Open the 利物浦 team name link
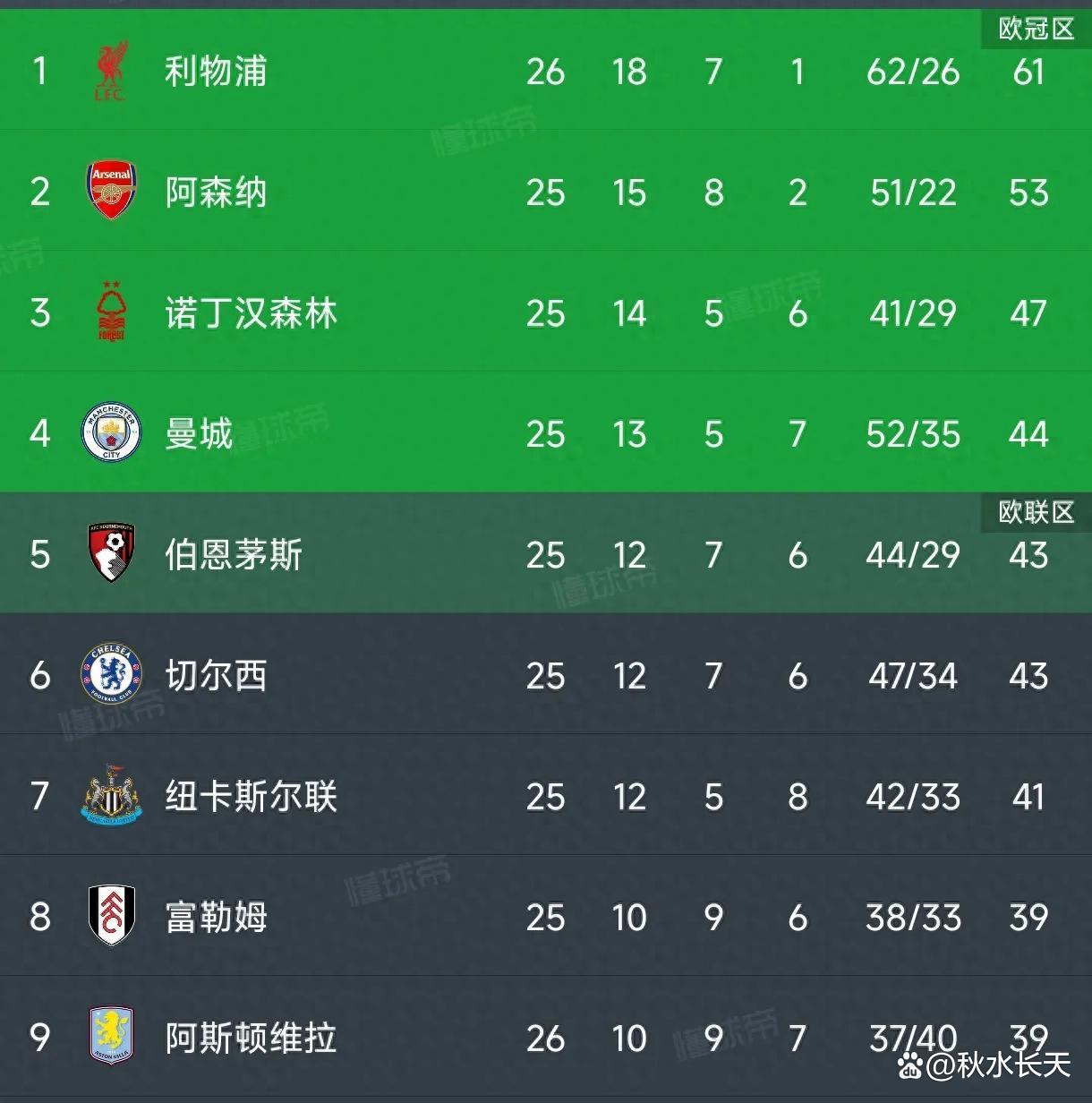1092x1103 pixels. [x=216, y=72]
